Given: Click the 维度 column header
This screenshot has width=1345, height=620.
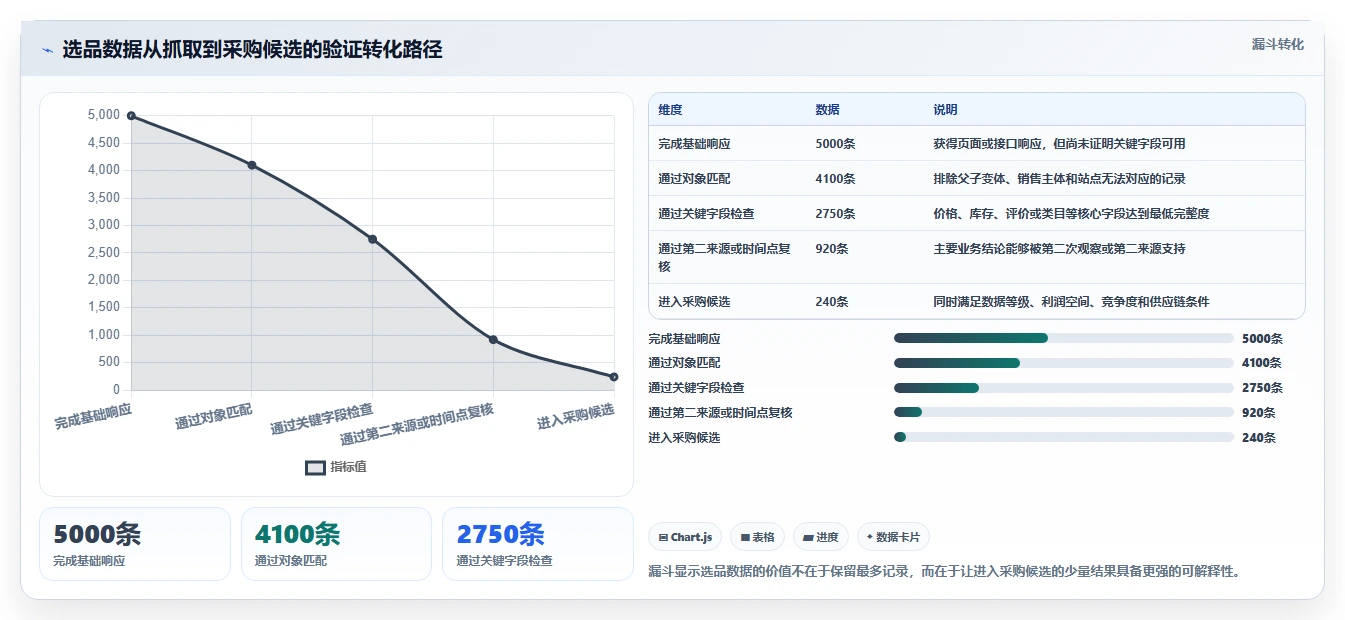Looking at the screenshot, I should click(670, 110).
